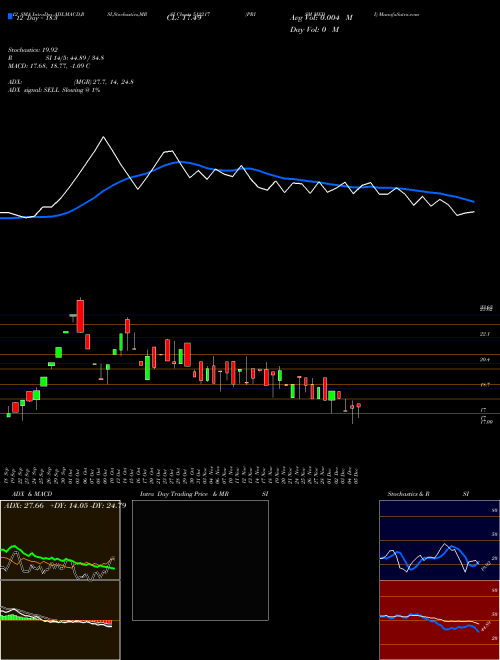Click the 'Avg Vol: 0.004 M' value
The height and width of the screenshot is (660, 500).
pyautogui.click(x=321, y=18)
